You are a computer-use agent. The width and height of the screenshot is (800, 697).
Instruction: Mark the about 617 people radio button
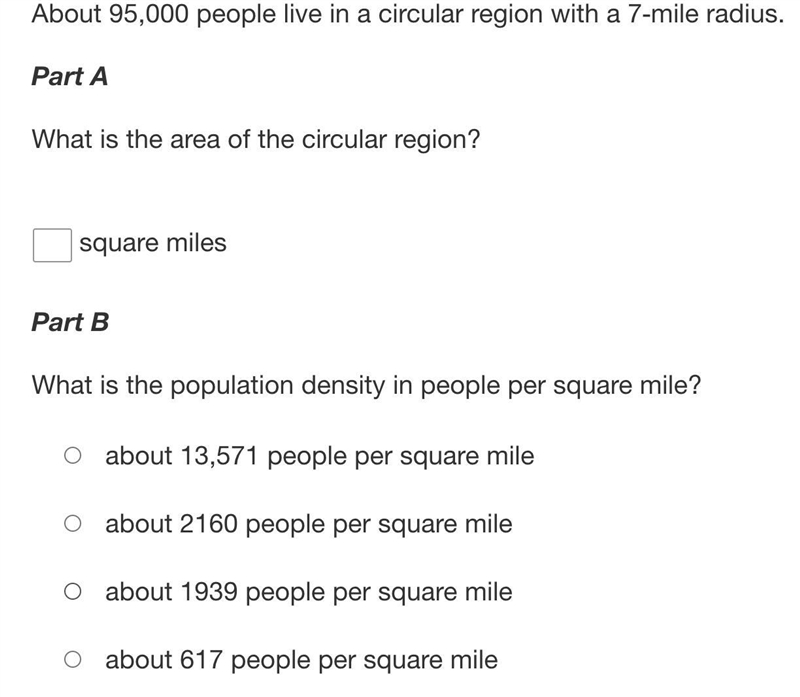click(x=72, y=659)
